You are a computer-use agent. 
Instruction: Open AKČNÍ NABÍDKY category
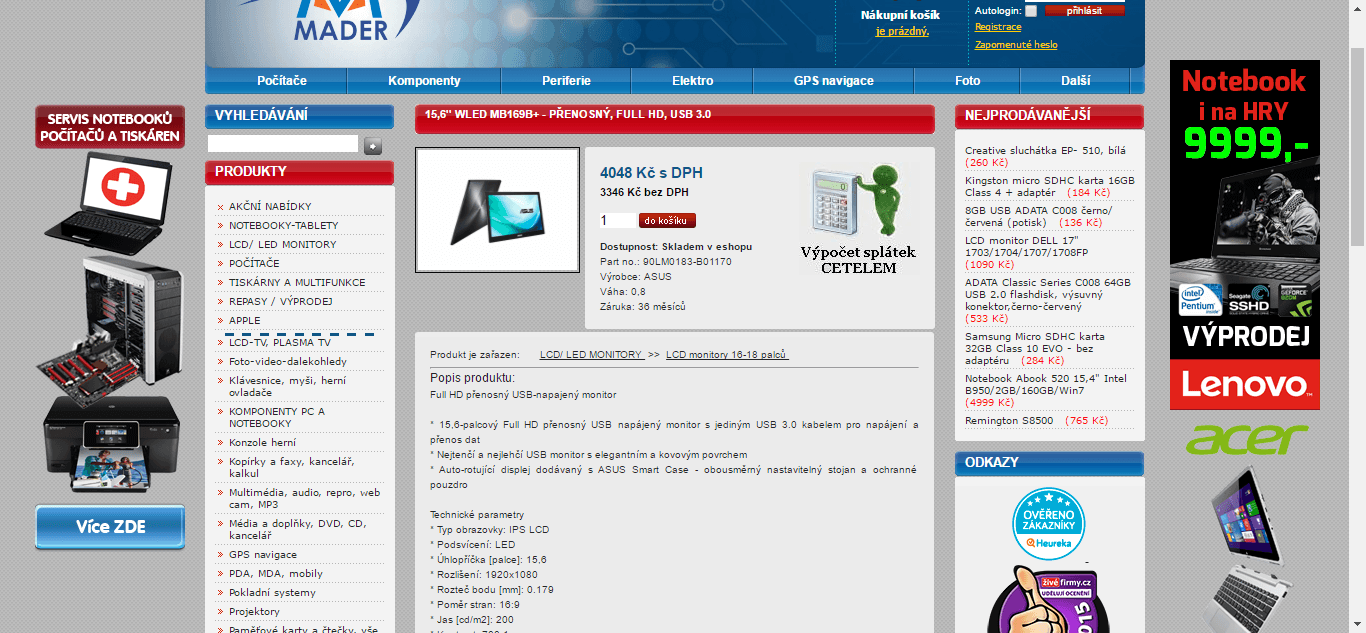pyautogui.click(x=270, y=207)
